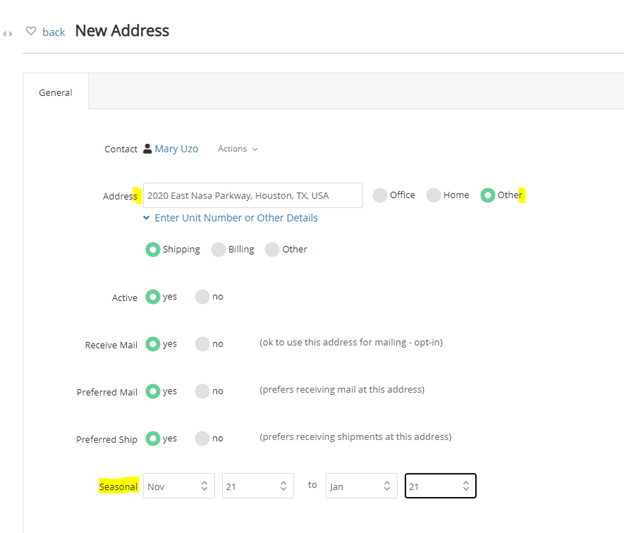This screenshot has height=533, width=624.
Task: Click the New Address page title
Action: click(122, 31)
